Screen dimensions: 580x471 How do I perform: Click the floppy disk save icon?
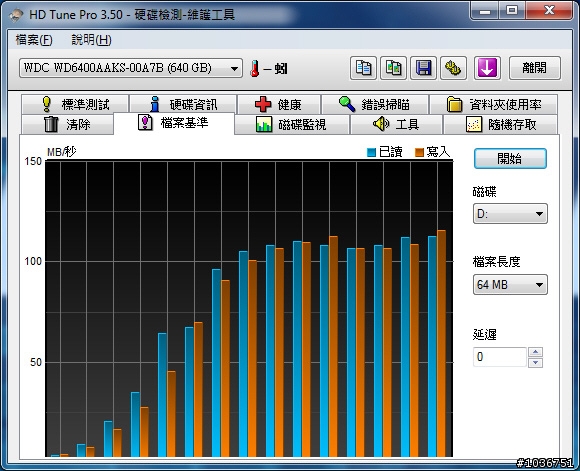pos(423,68)
